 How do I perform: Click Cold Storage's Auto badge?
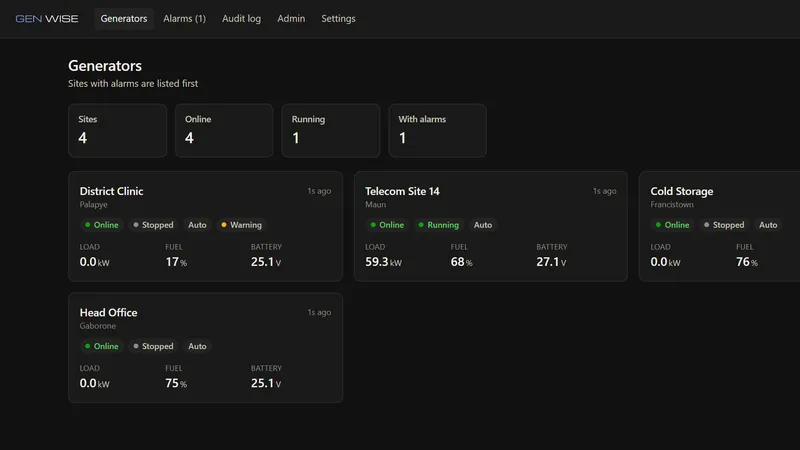[768, 225]
